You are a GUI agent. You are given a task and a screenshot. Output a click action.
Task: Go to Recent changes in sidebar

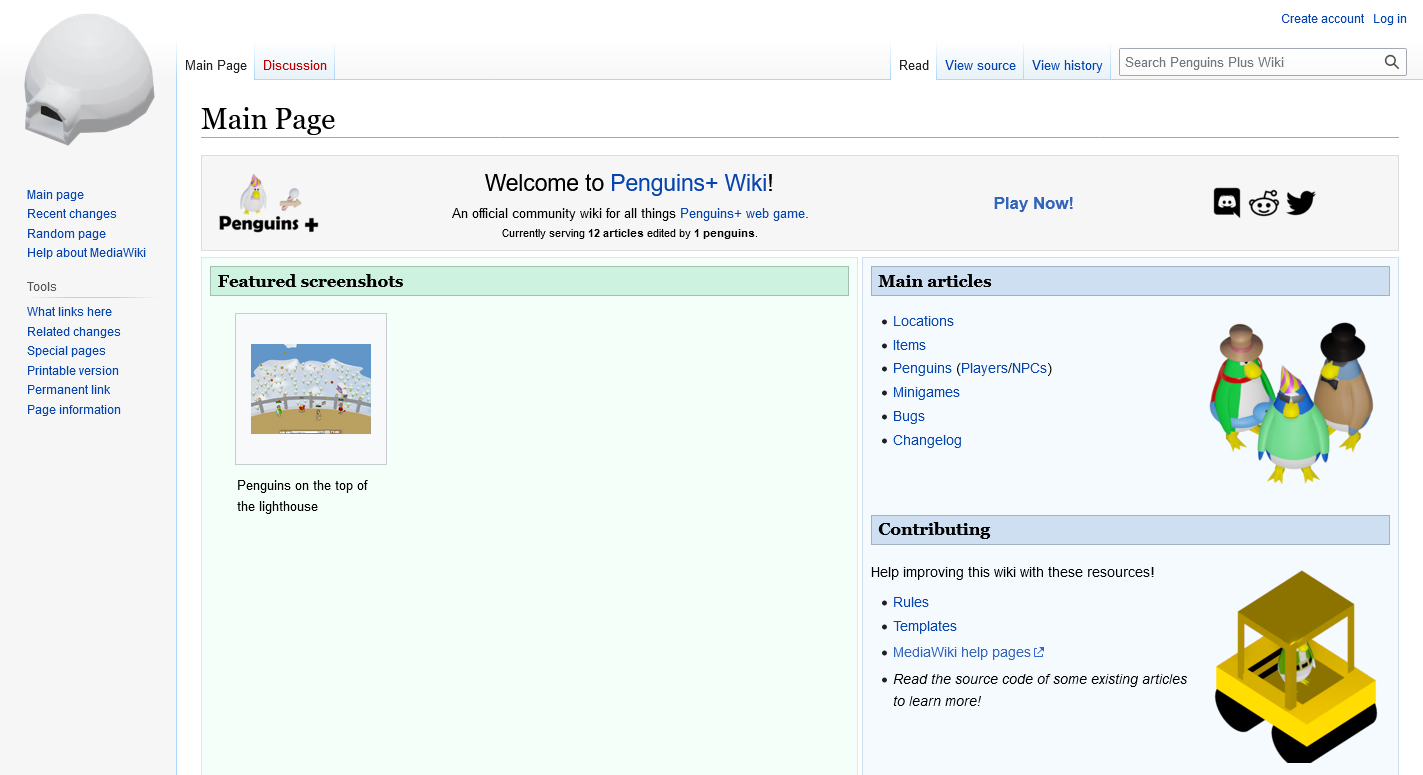tap(72, 214)
